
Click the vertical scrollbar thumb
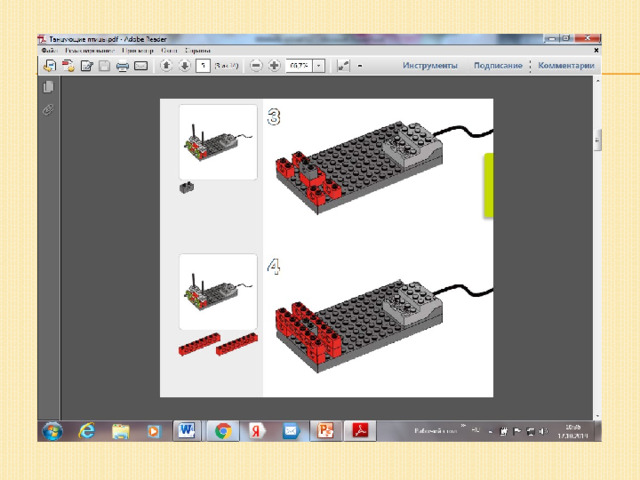click(x=597, y=141)
